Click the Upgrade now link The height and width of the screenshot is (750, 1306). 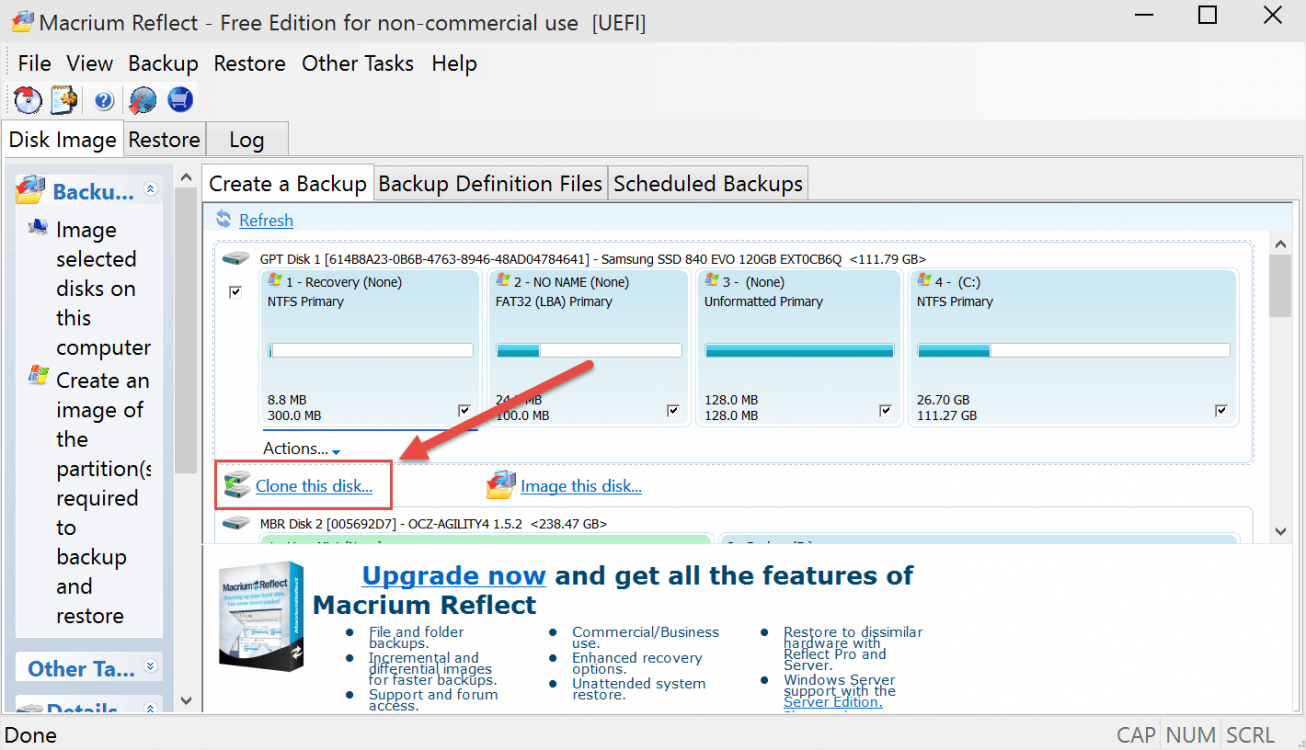click(453, 575)
